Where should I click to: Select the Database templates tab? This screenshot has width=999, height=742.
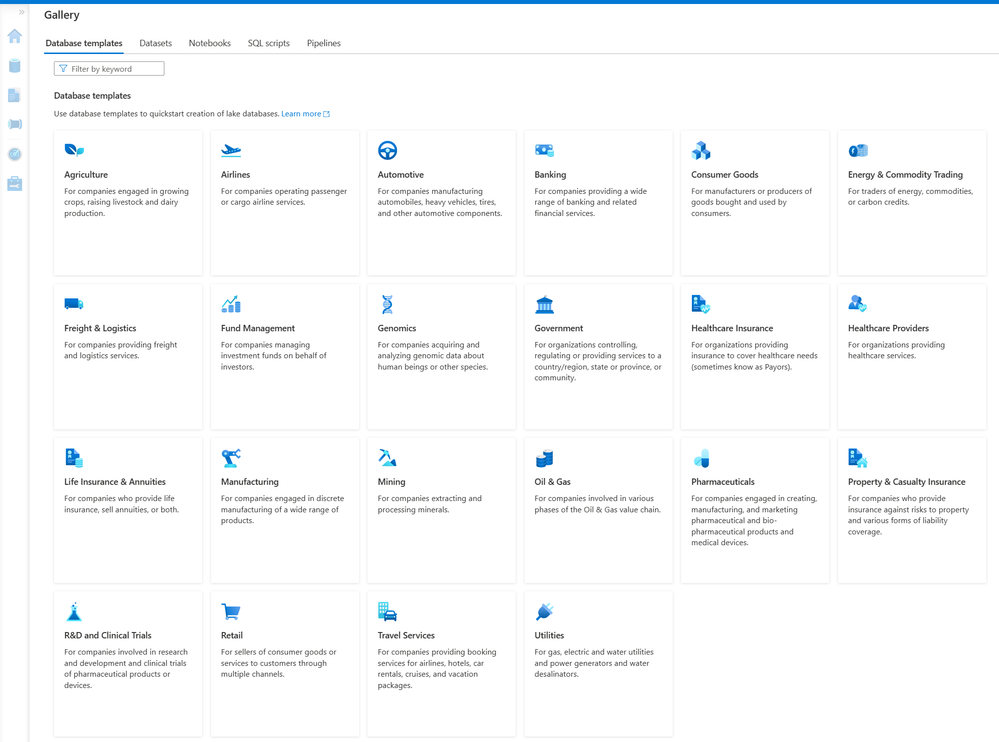pyautogui.click(x=84, y=43)
